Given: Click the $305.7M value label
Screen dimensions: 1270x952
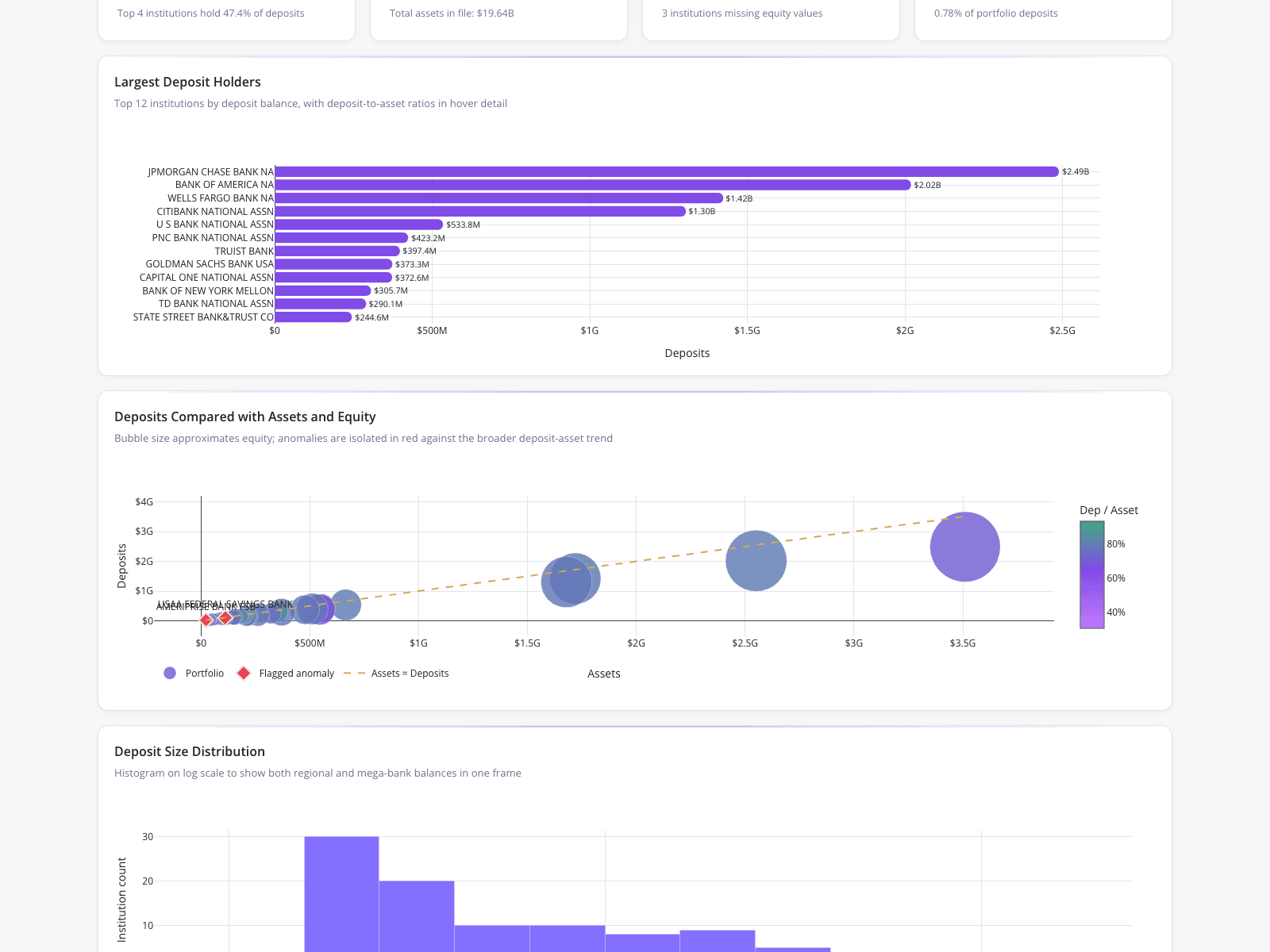Looking at the screenshot, I should (x=391, y=290).
